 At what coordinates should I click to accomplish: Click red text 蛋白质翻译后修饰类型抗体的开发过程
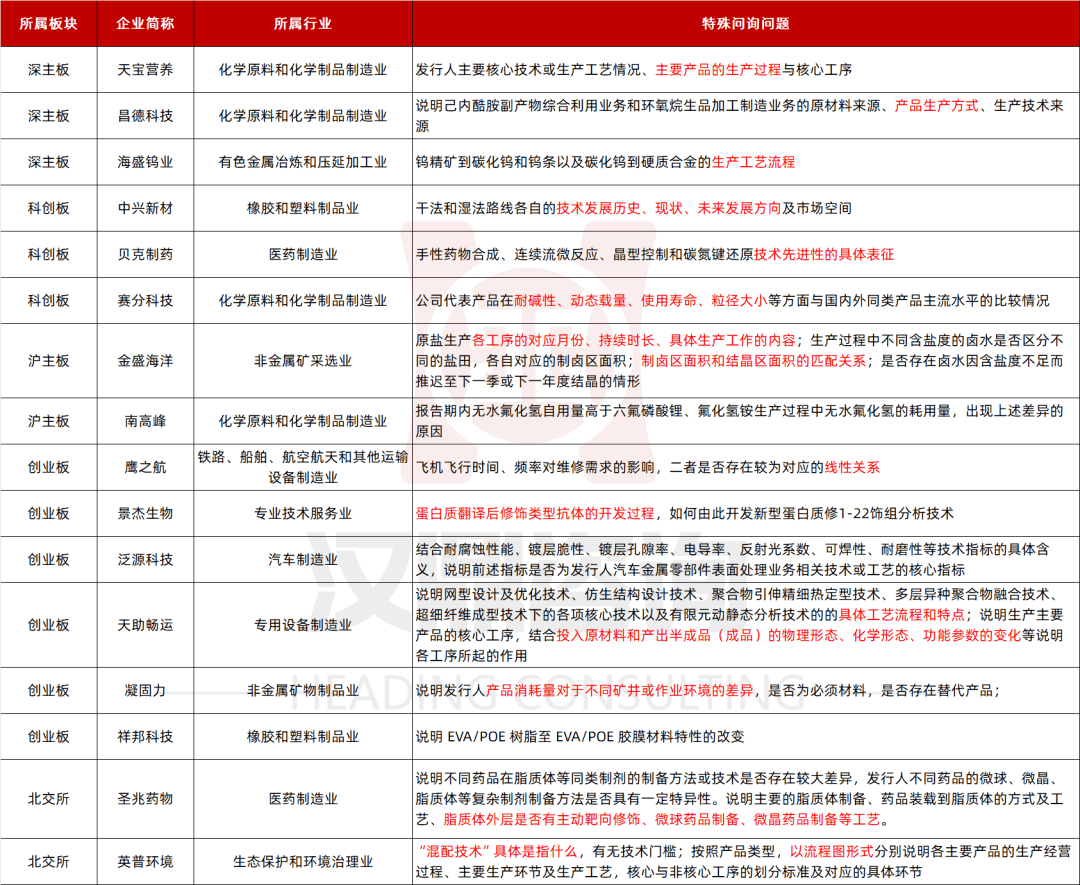click(534, 513)
